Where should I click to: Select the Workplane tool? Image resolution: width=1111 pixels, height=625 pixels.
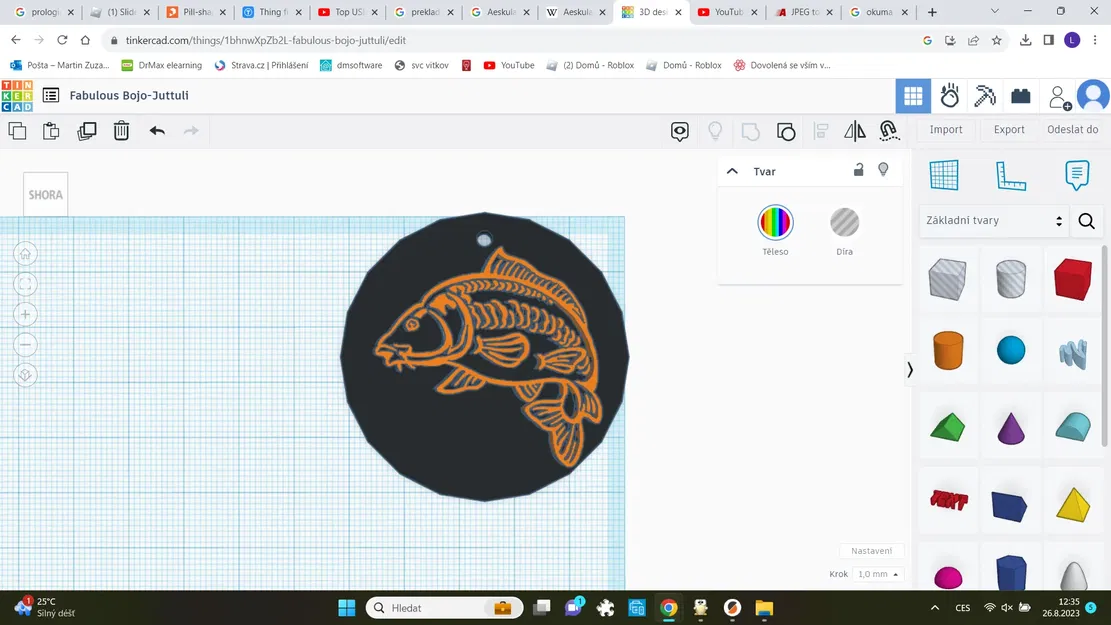[x=944, y=175]
